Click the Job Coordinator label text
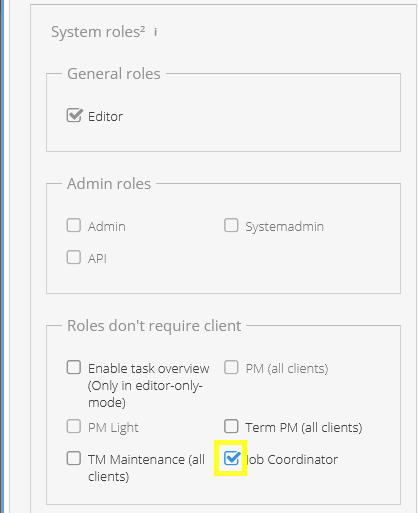Screen dimensions: 418x513 [292, 460]
